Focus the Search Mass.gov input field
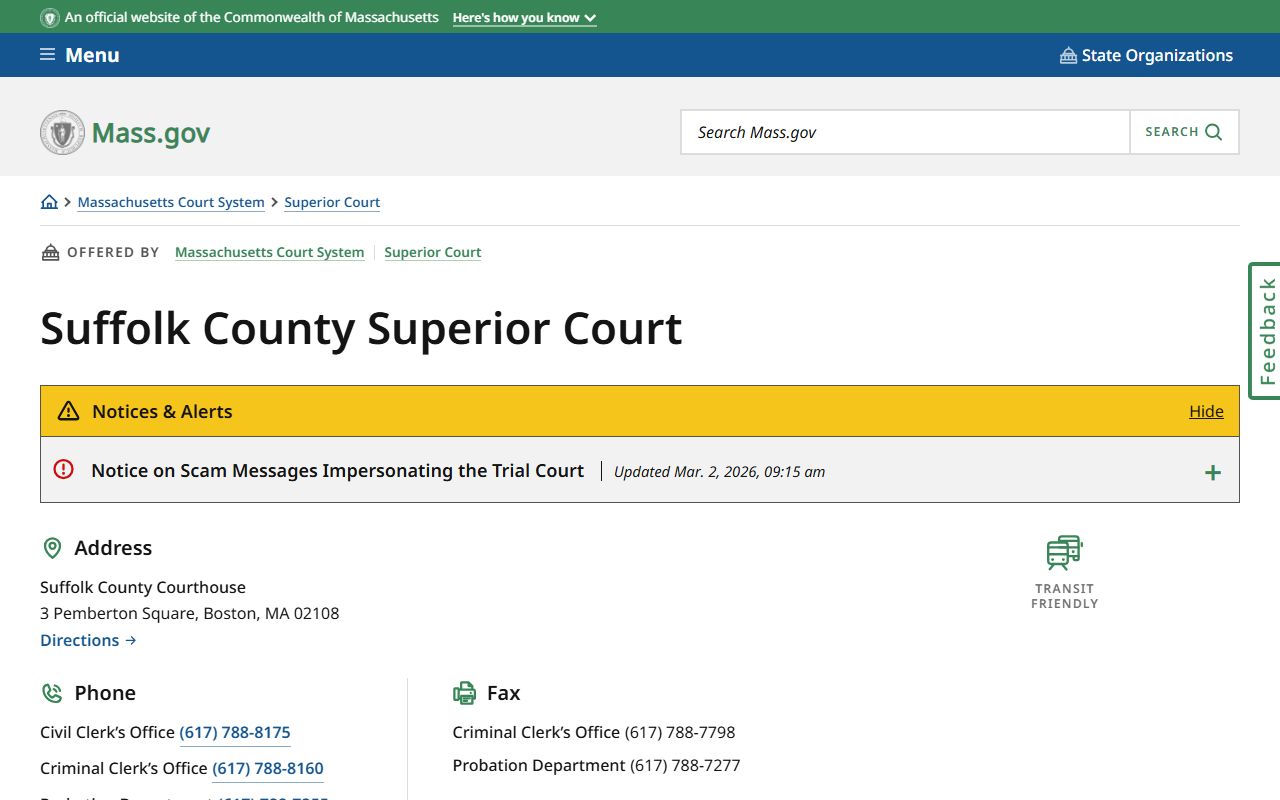The image size is (1280, 800). pos(905,132)
